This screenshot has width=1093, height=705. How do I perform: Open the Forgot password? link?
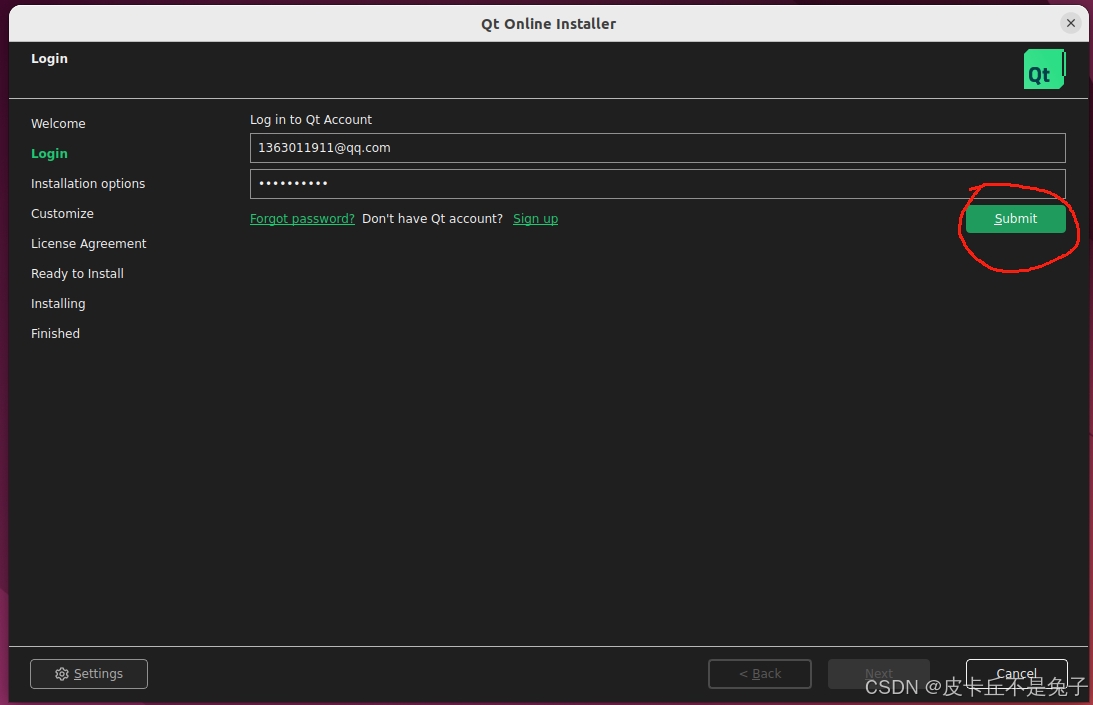[x=302, y=219]
